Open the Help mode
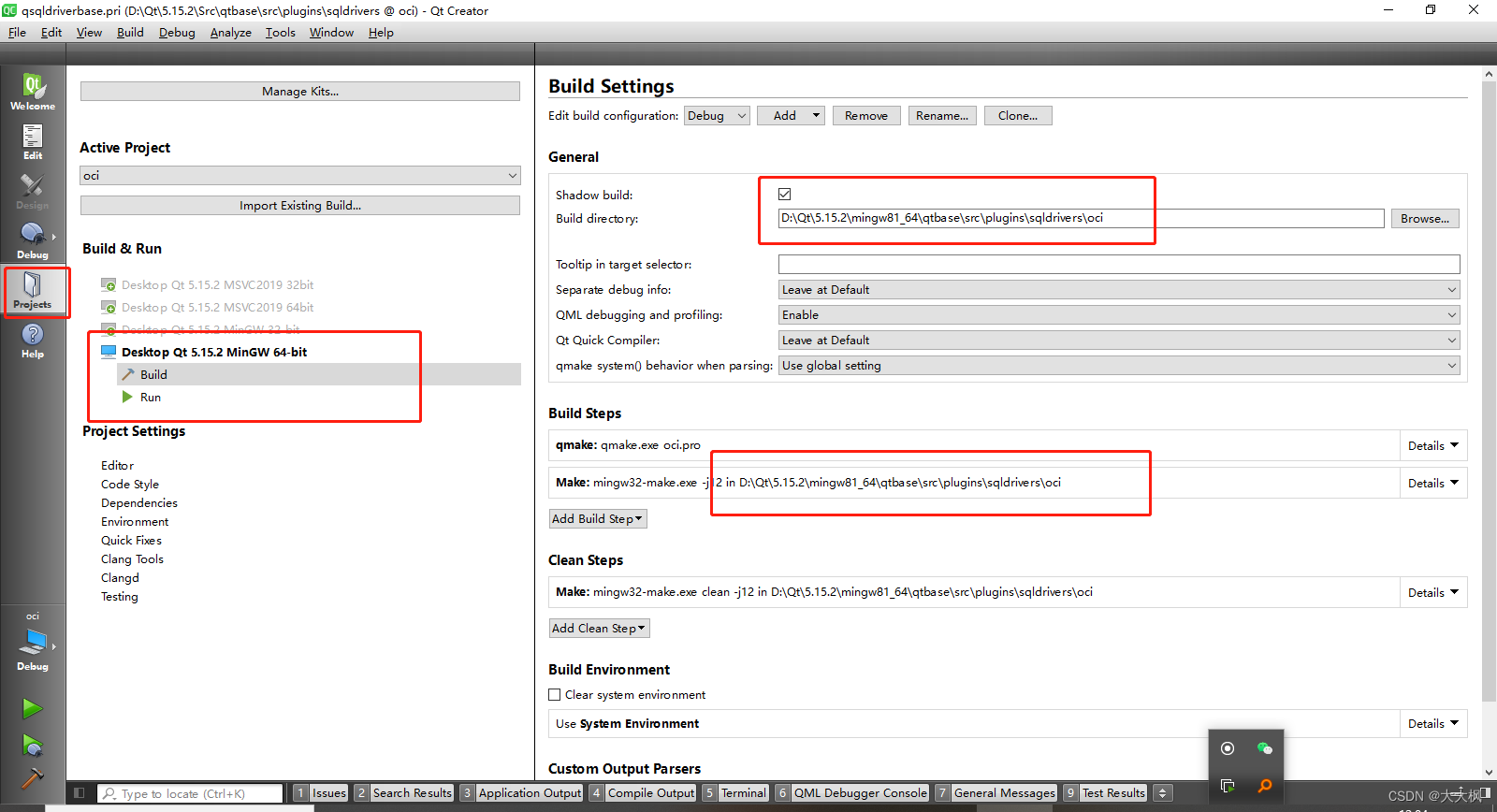The image size is (1497, 812). pyautogui.click(x=33, y=341)
